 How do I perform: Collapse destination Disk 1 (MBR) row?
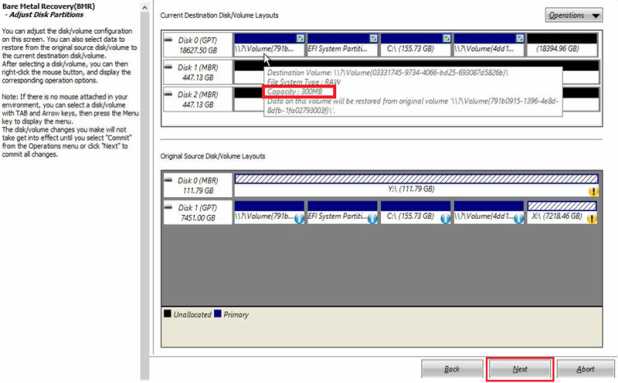(x=168, y=67)
